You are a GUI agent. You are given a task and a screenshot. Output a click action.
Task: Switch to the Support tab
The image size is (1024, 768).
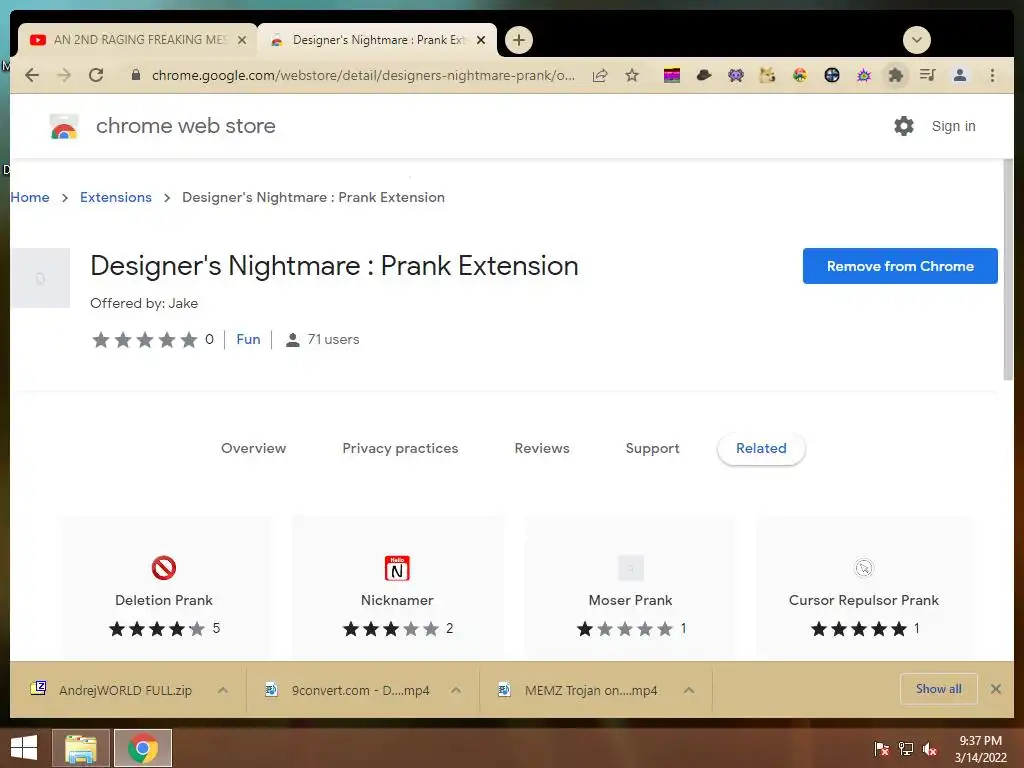pyautogui.click(x=652, y=448)
